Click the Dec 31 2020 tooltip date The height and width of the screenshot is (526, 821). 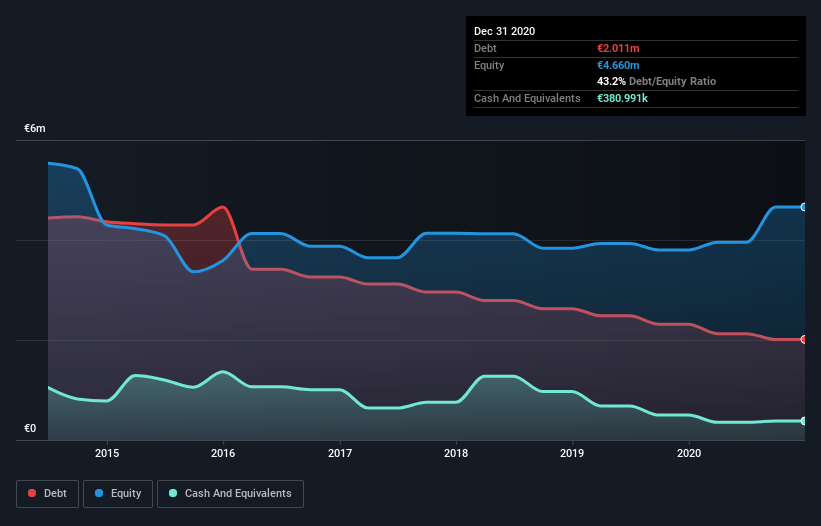click(x=504, y=31)
